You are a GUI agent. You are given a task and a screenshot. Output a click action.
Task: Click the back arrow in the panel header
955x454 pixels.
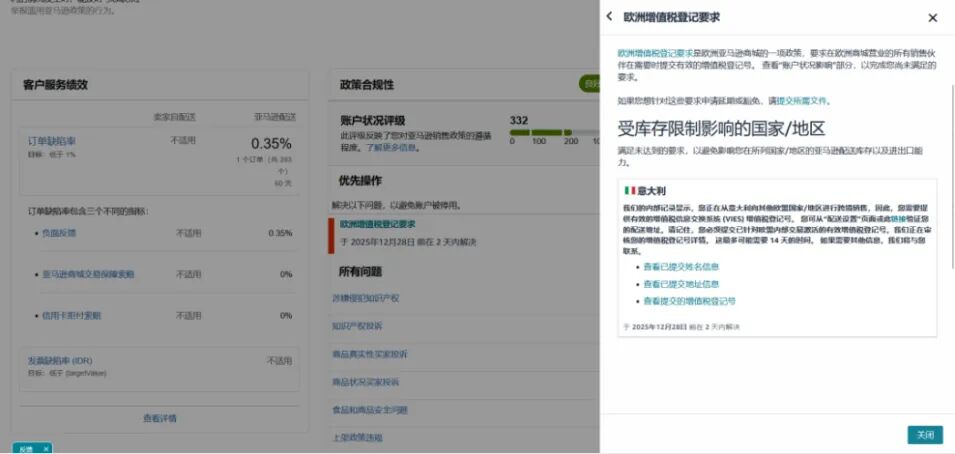click(610, 17)
